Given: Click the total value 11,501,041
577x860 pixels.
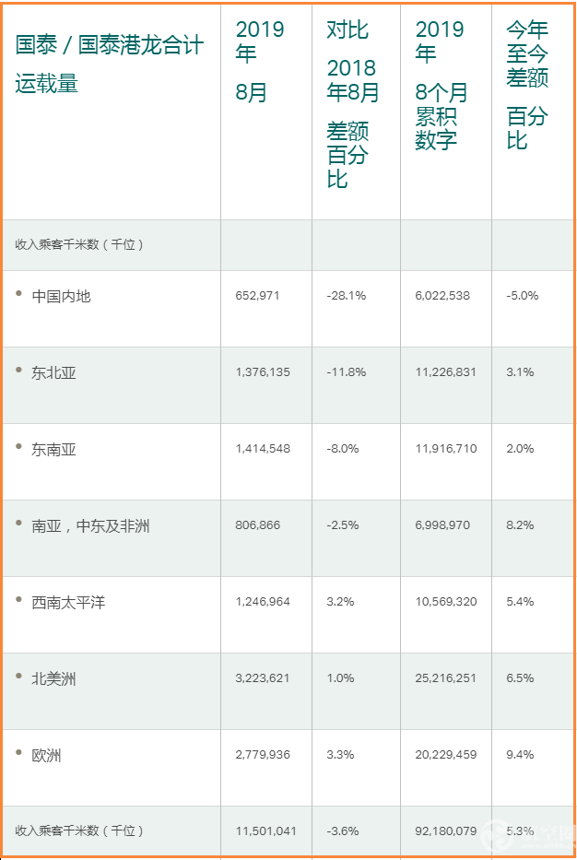Looking at the screenshot, I should point(265,831).
